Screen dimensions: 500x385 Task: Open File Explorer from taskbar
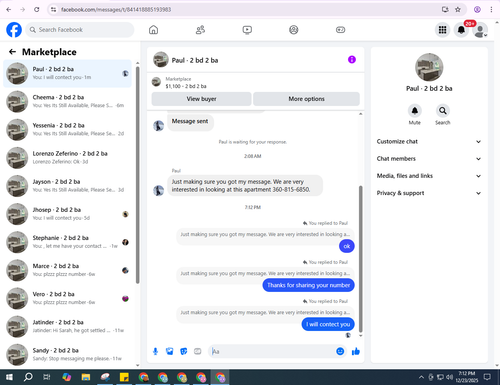(86, 377)
